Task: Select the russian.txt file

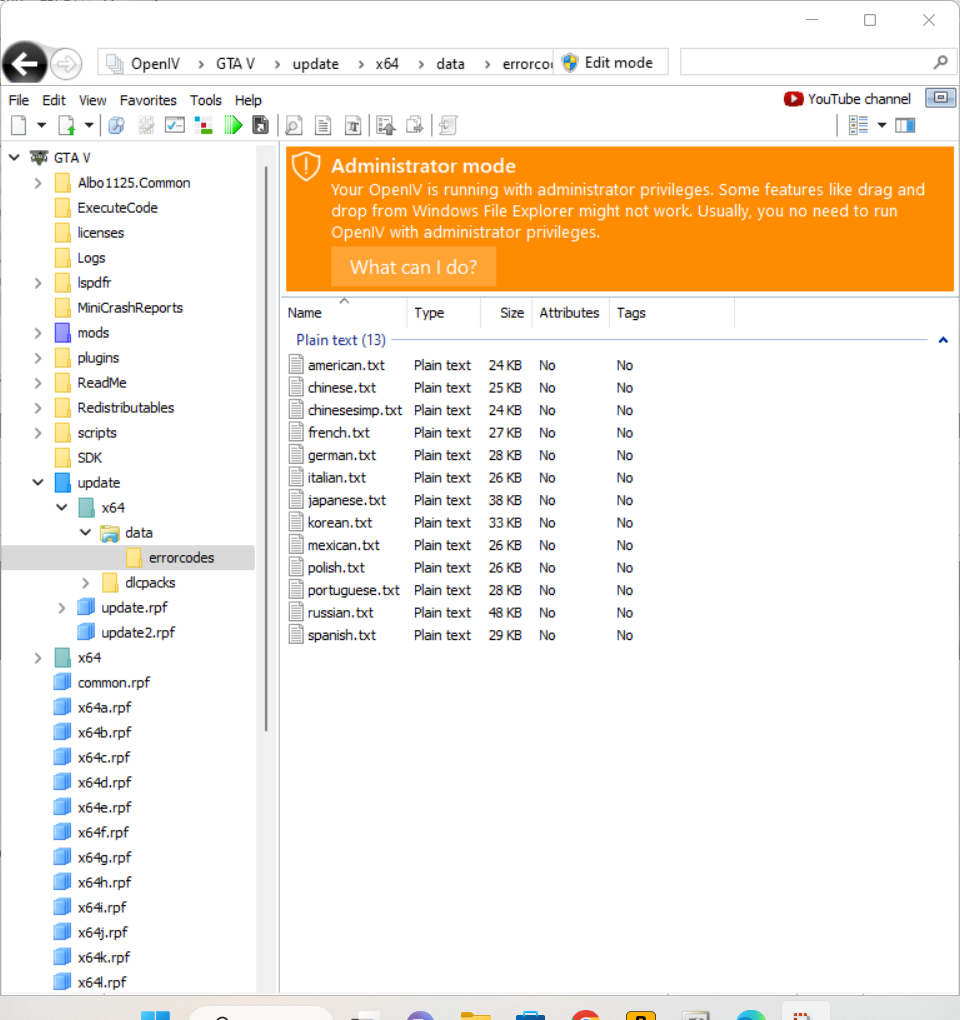Action: [x=340, y=613]
